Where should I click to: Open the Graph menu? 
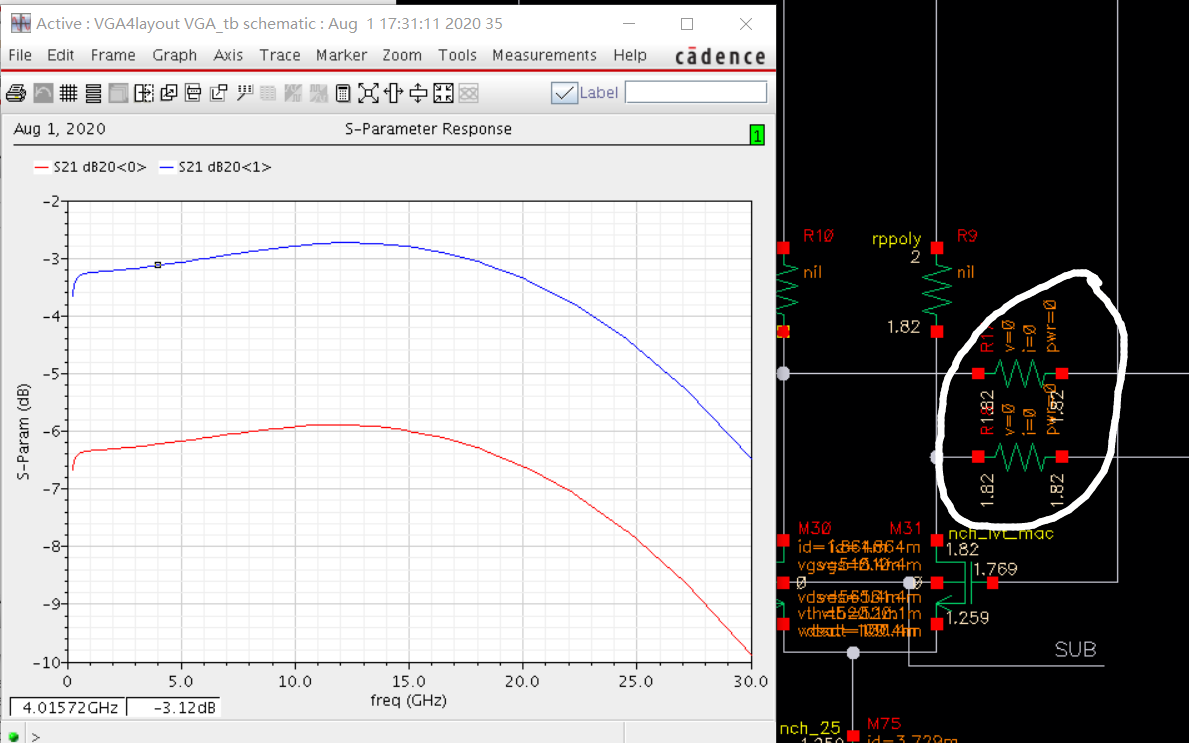coord(174,55)
